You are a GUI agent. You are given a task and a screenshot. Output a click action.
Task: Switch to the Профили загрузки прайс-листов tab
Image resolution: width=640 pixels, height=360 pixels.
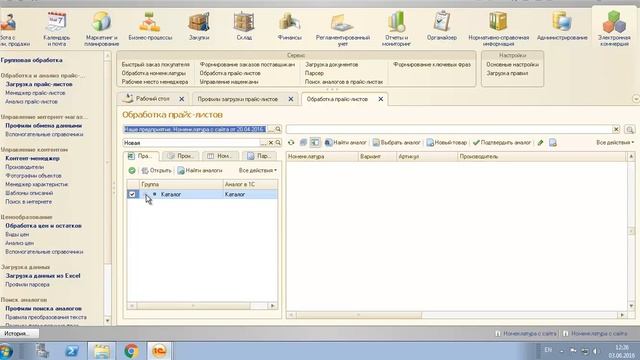coord(238,99)
